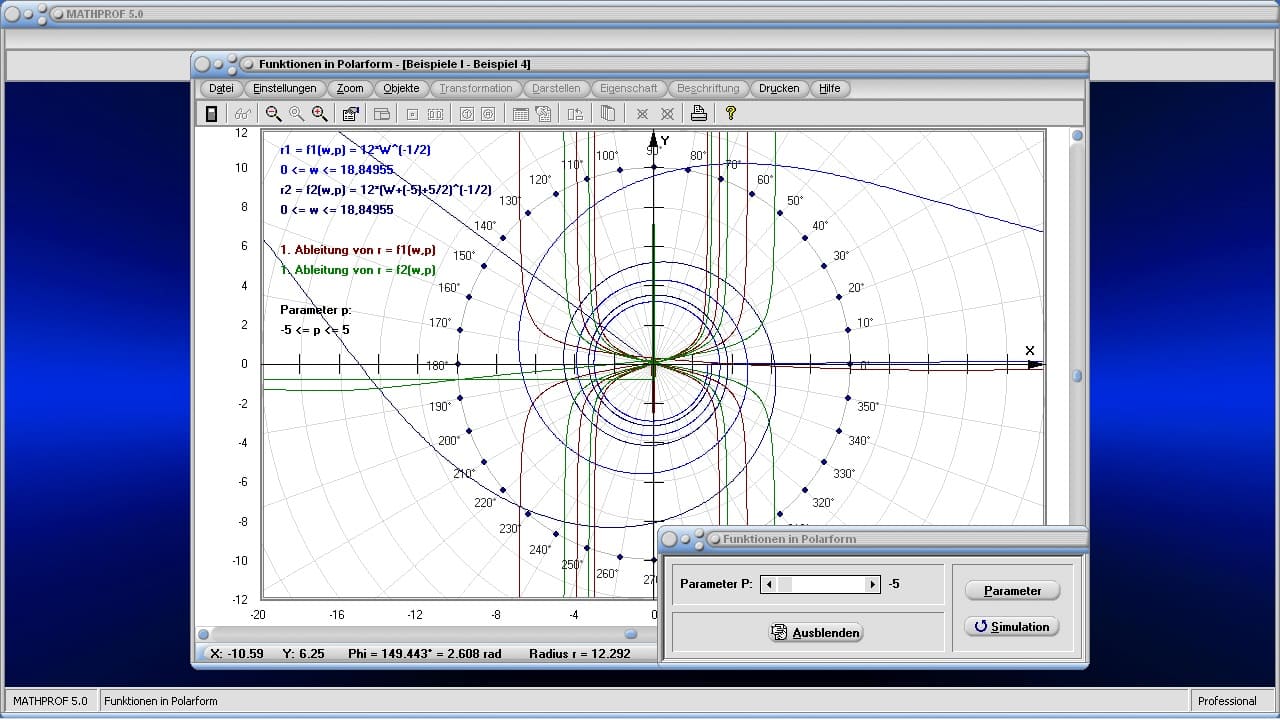Click top knob of vertical plot scrollbar

(x=1077, y=135)
